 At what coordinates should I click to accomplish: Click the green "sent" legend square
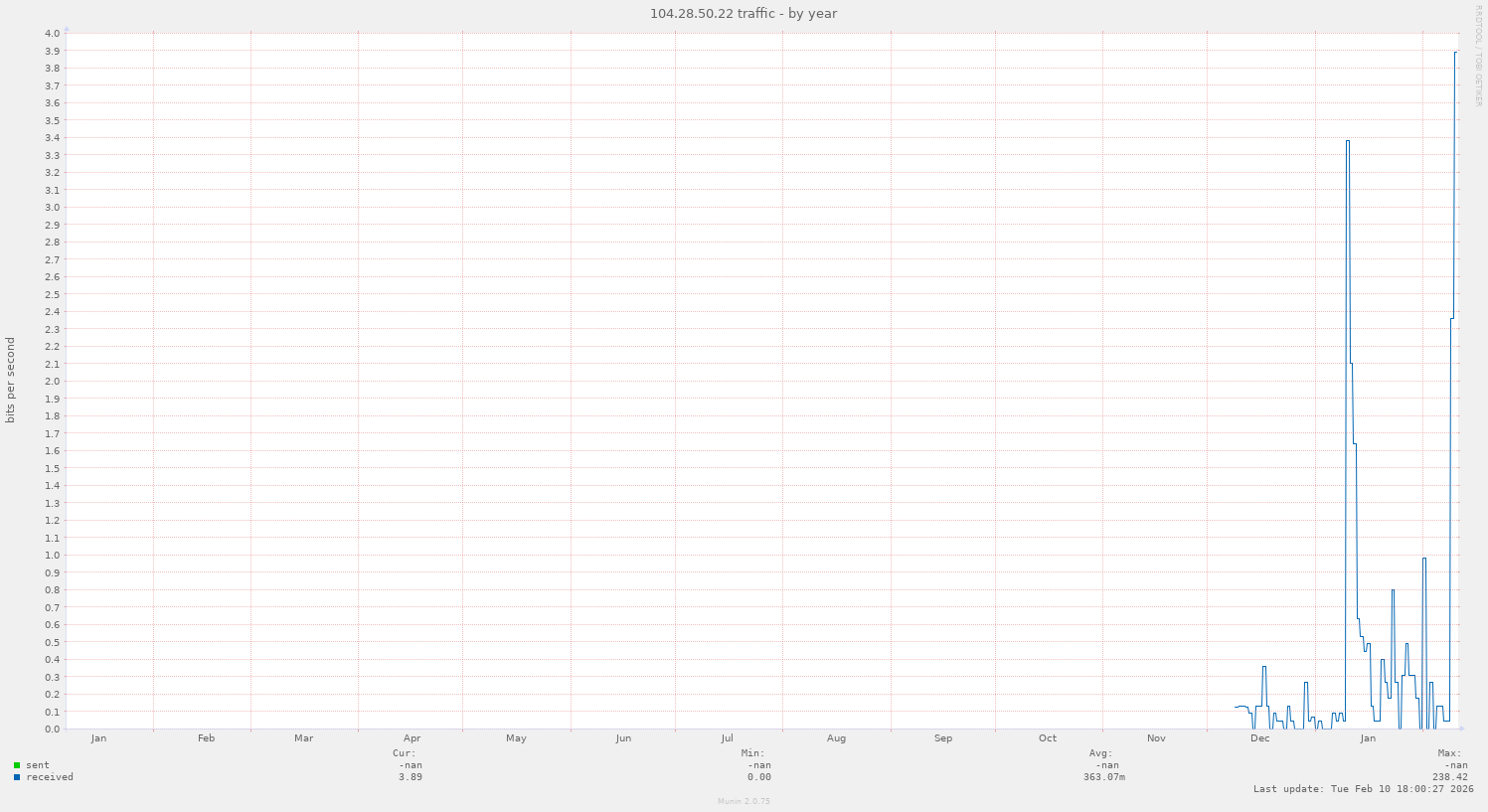(x=16, y=765)
